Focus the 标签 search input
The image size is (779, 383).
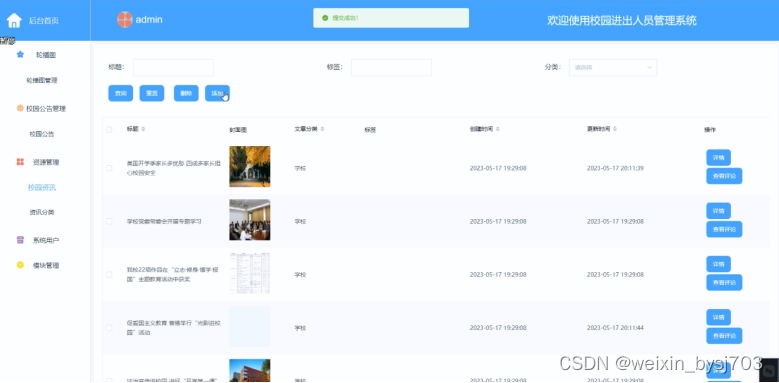(x=391, y=68)
